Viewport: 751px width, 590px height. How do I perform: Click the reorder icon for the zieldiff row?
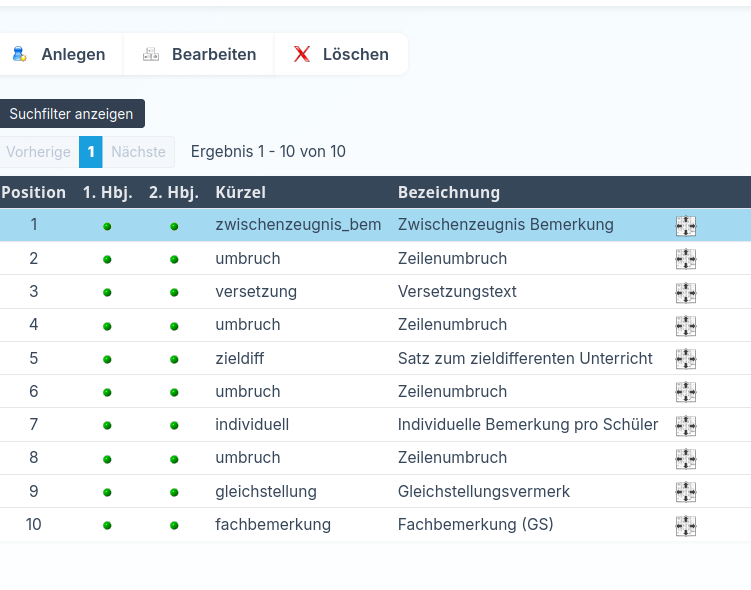tap(685, 359)
